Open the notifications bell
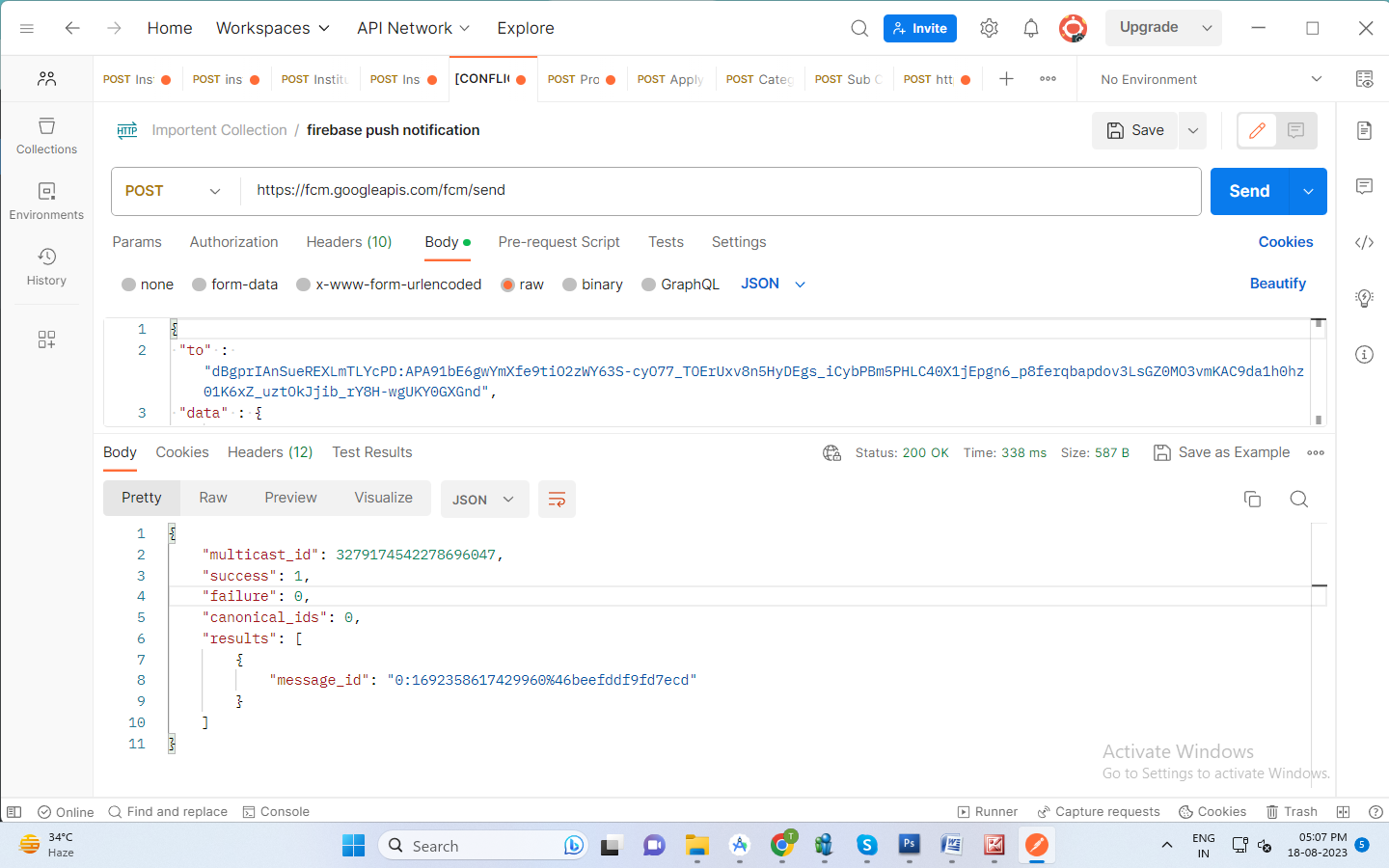Screen dimensions: 1389x868 point(1031,28)
